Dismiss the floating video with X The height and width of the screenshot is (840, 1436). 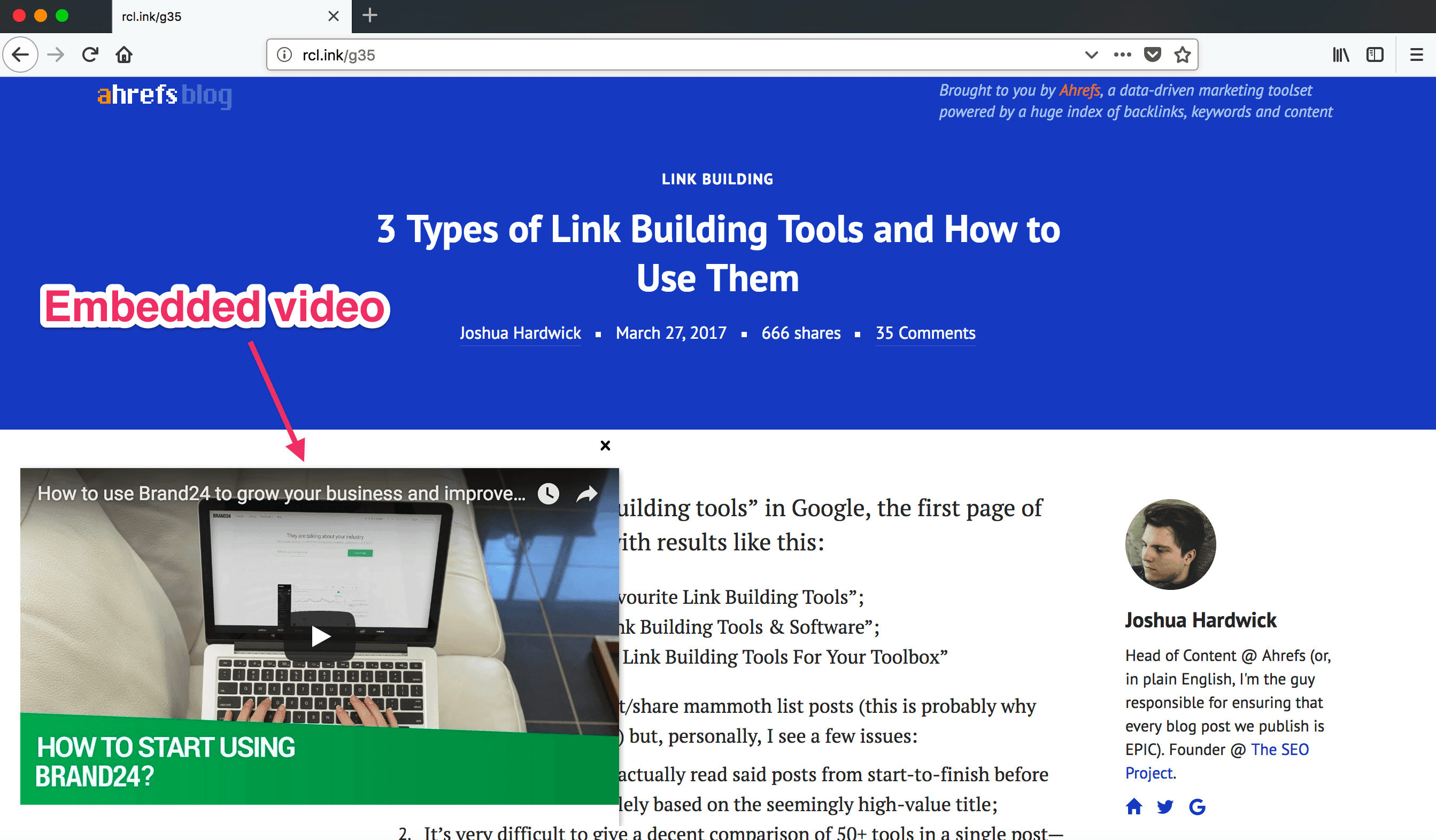tap(605, 445)
